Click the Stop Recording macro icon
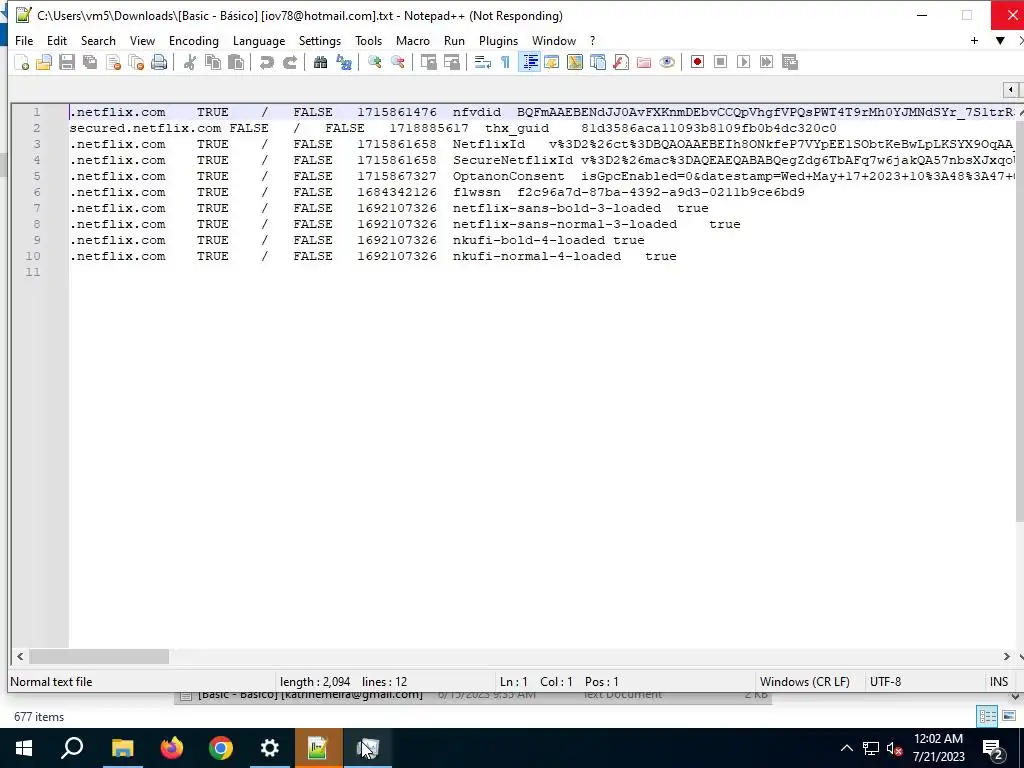The image size is (1024, 768). (x=720, y=62)
